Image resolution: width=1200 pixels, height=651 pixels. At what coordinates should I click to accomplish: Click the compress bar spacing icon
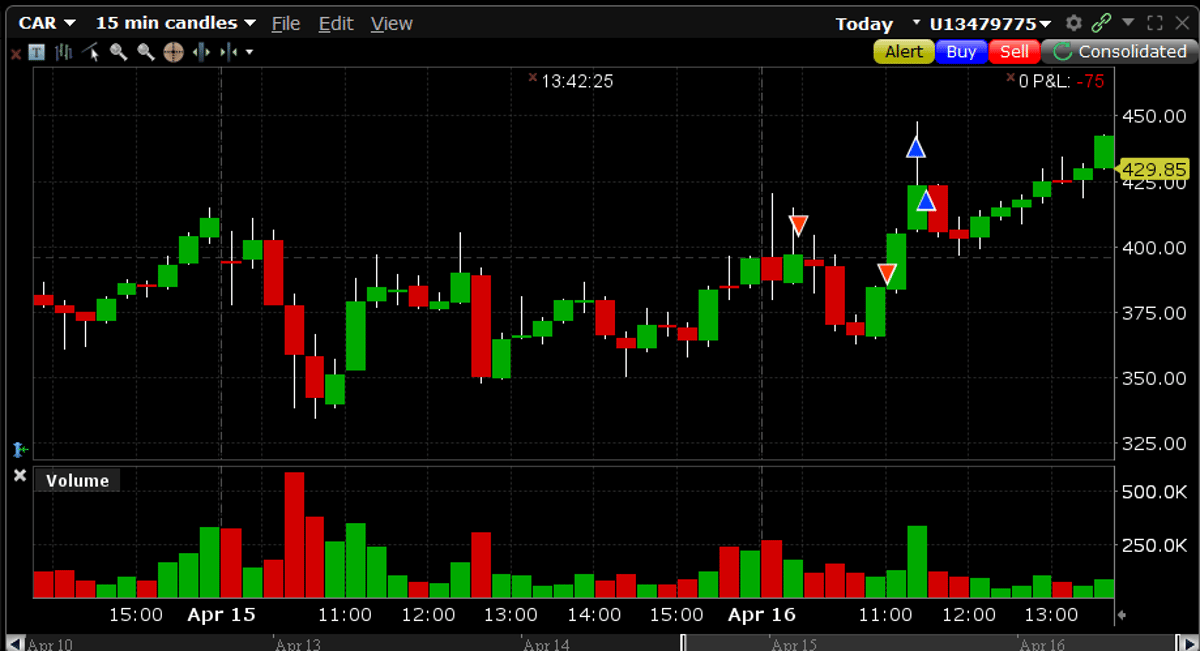(x=228, y=51)
